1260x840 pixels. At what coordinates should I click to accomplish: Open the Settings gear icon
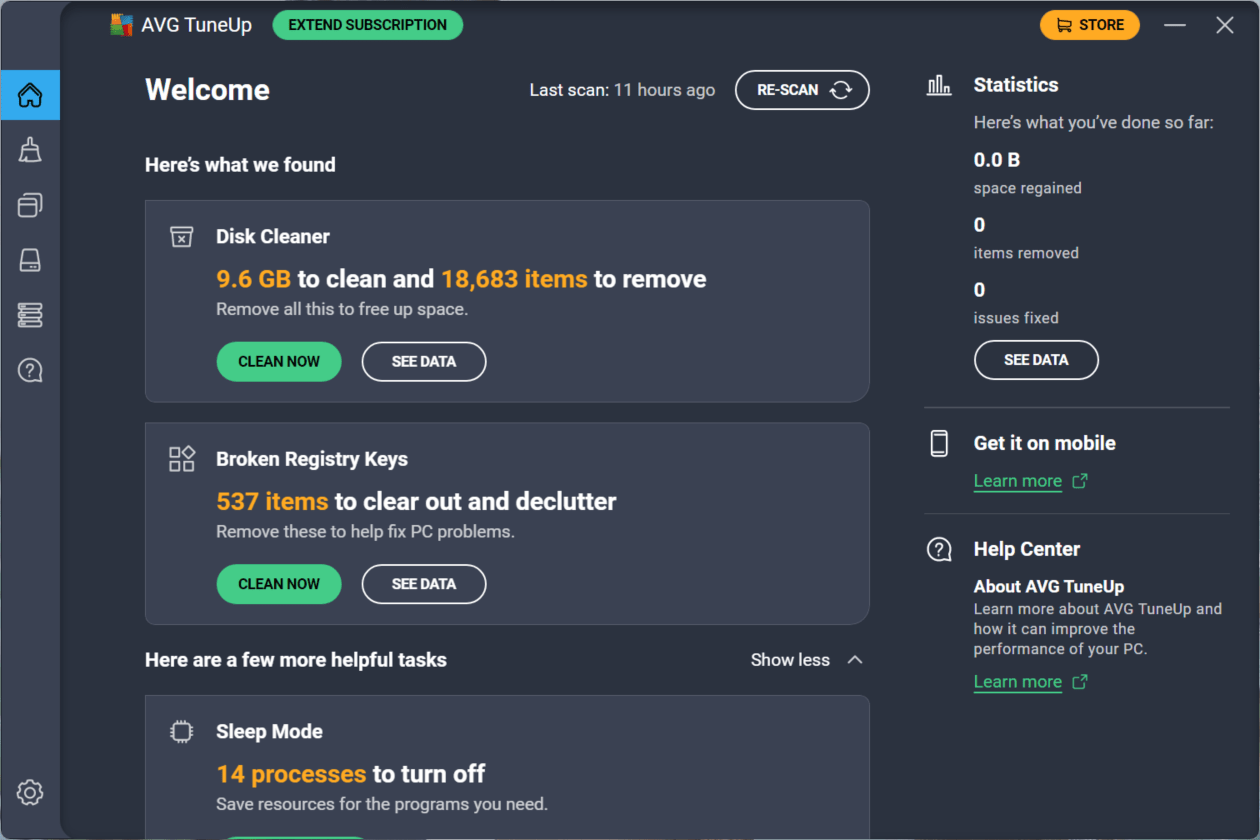pos(30,793)
